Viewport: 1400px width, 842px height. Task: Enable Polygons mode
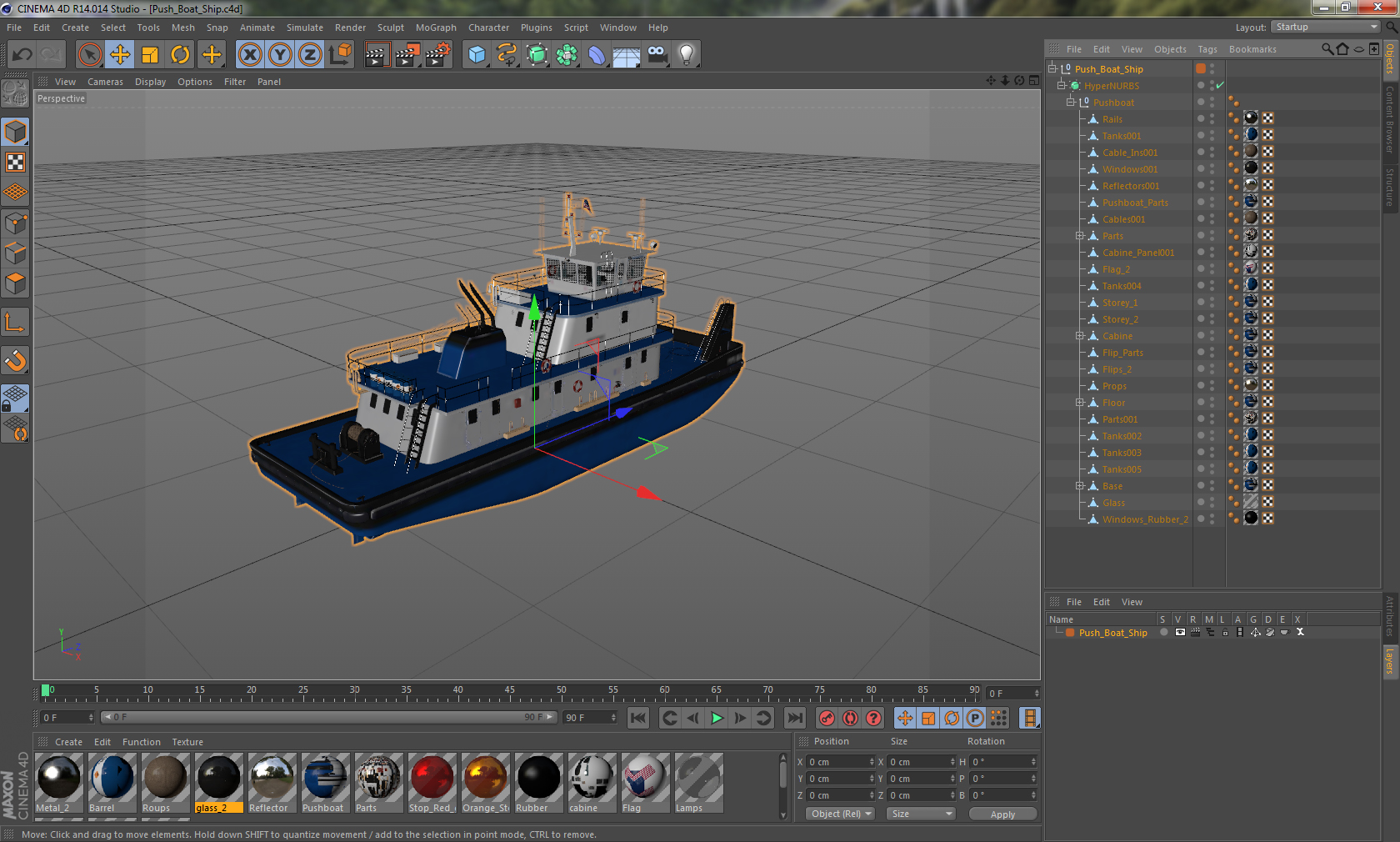[16, 283]
